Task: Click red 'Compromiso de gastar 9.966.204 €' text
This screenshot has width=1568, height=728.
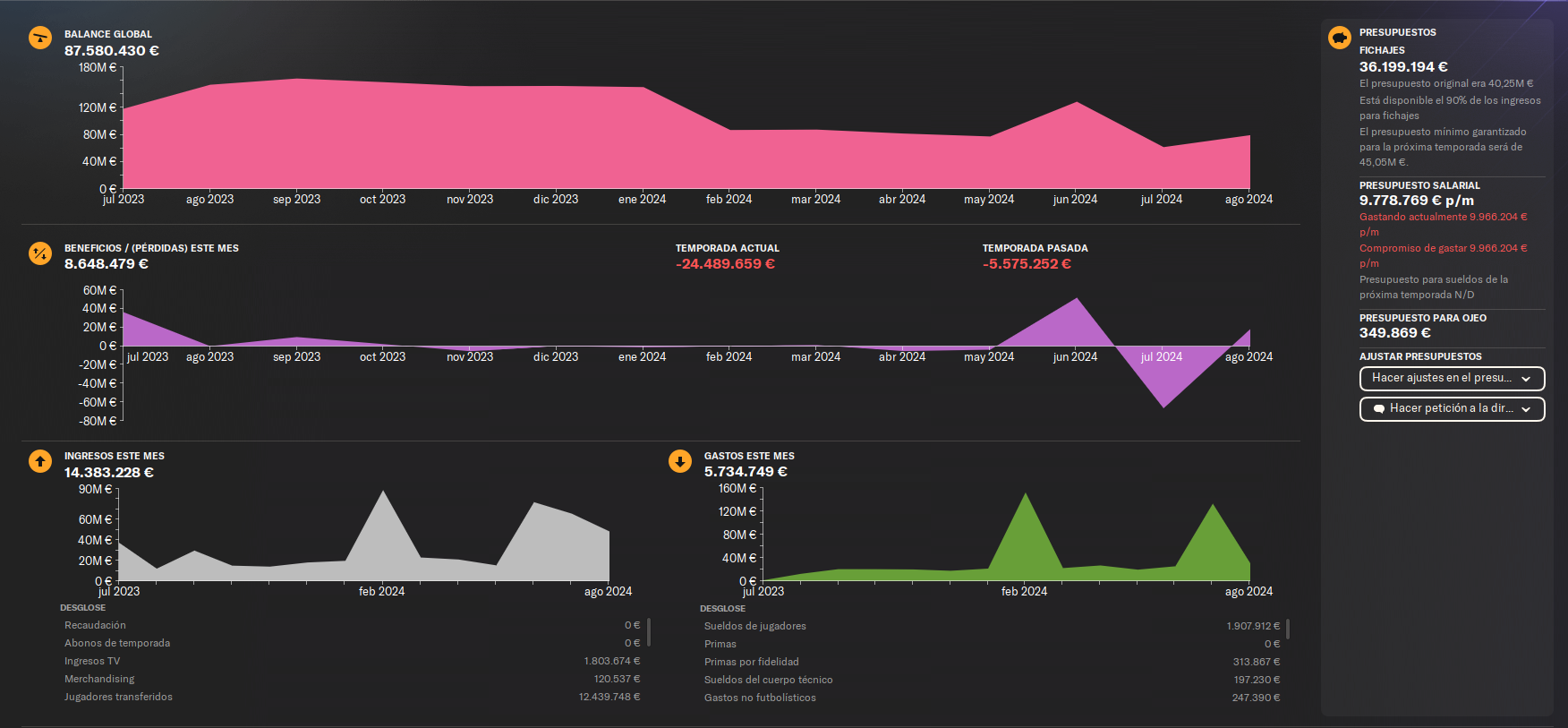Action: 1444,256
